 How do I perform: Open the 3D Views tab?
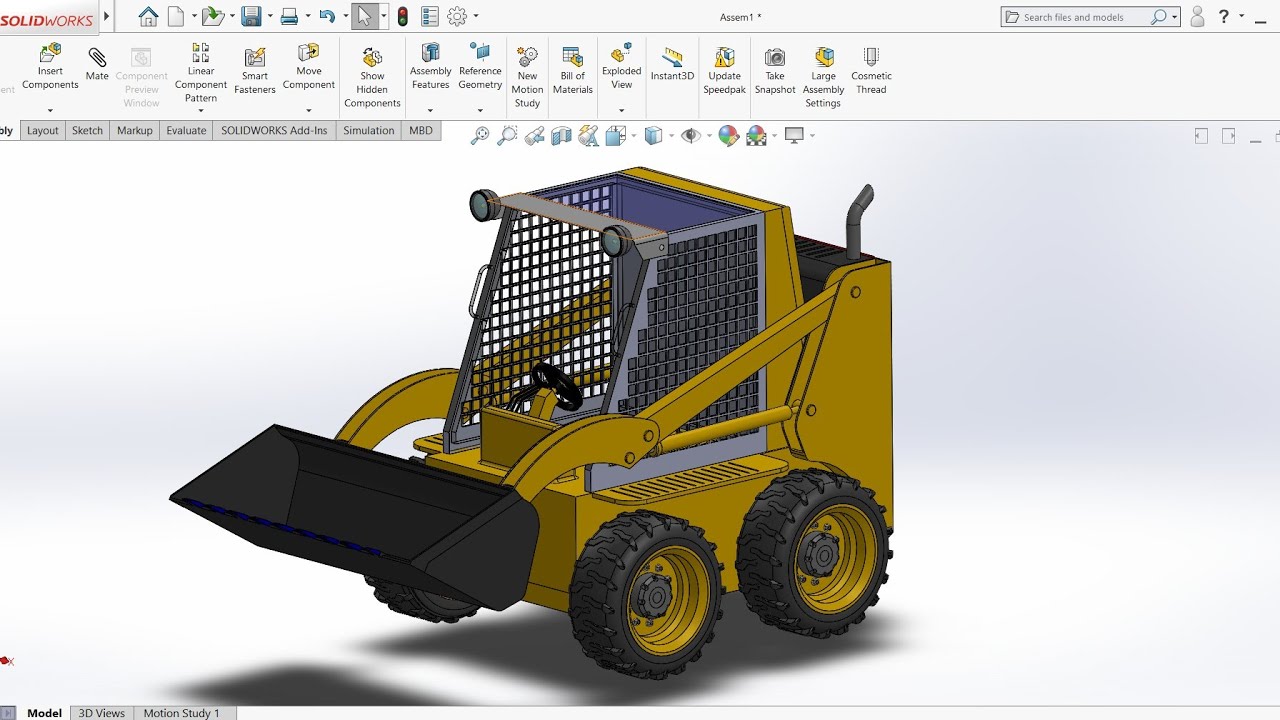[102, 712]
